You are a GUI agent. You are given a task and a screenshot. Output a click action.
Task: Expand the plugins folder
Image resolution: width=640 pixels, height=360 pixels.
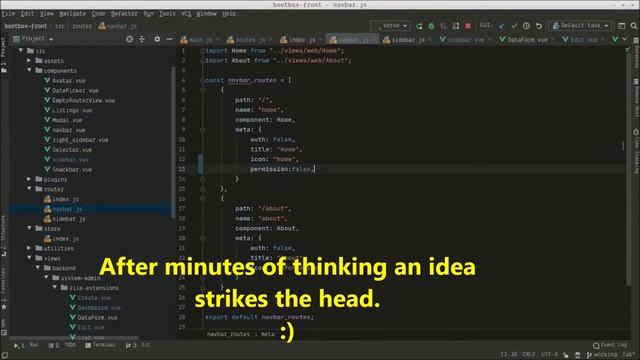point(29,179)
